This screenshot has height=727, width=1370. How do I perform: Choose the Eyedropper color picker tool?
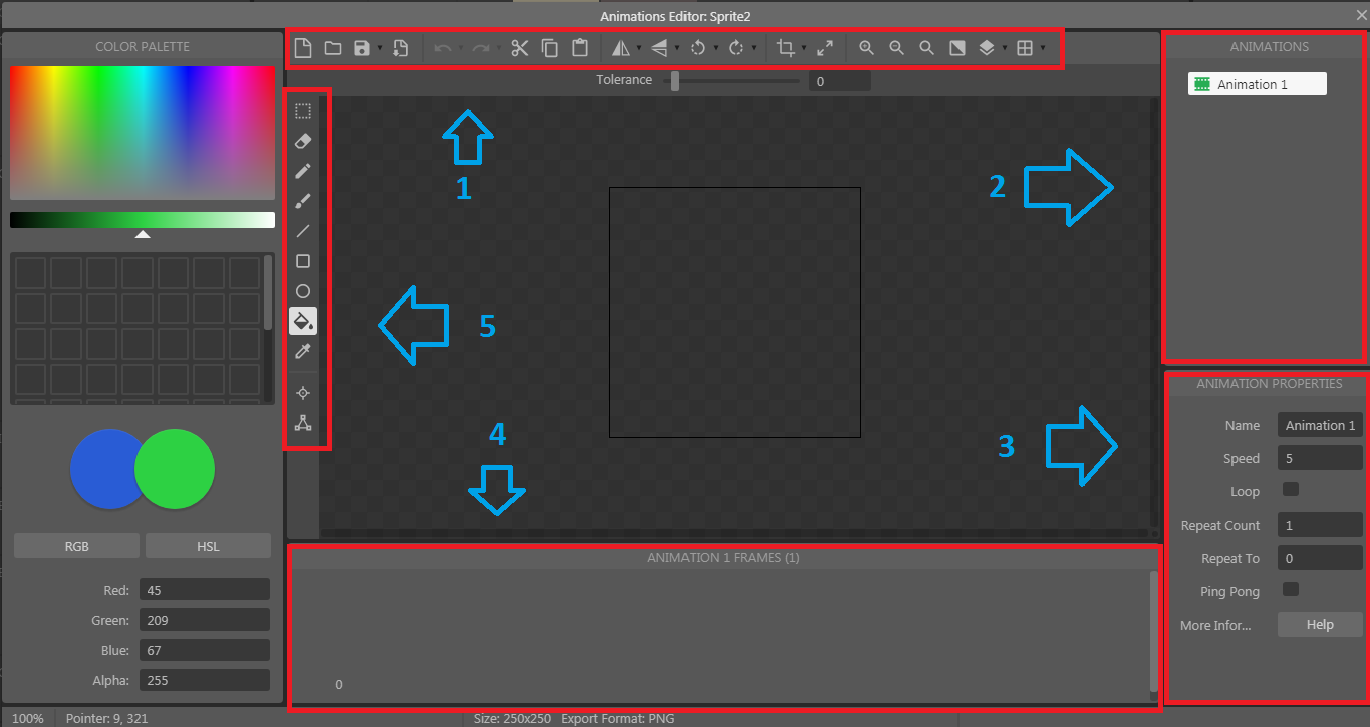click(303, 351)
